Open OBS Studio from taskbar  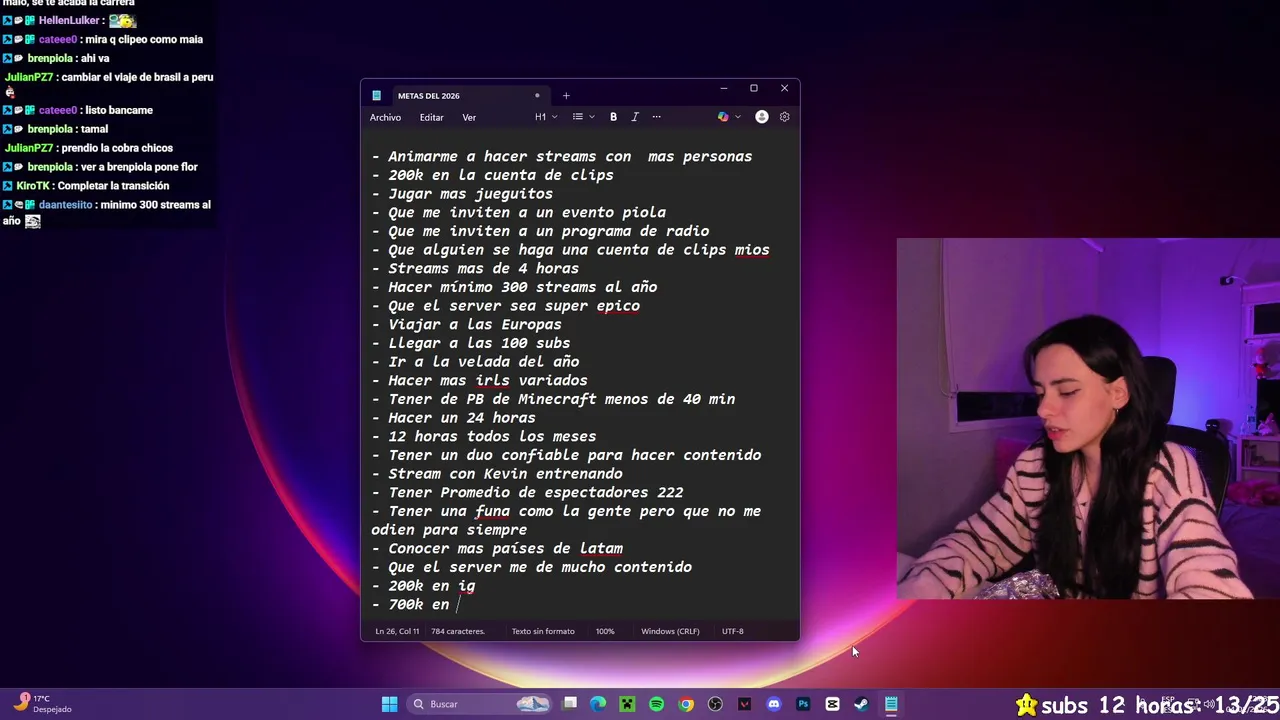pos(715,704)
